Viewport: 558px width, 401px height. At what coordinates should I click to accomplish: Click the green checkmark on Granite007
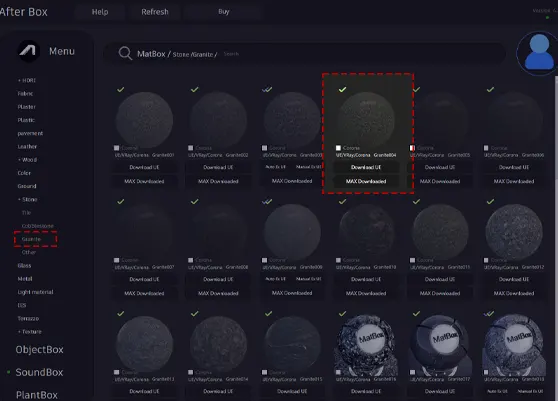121,201
